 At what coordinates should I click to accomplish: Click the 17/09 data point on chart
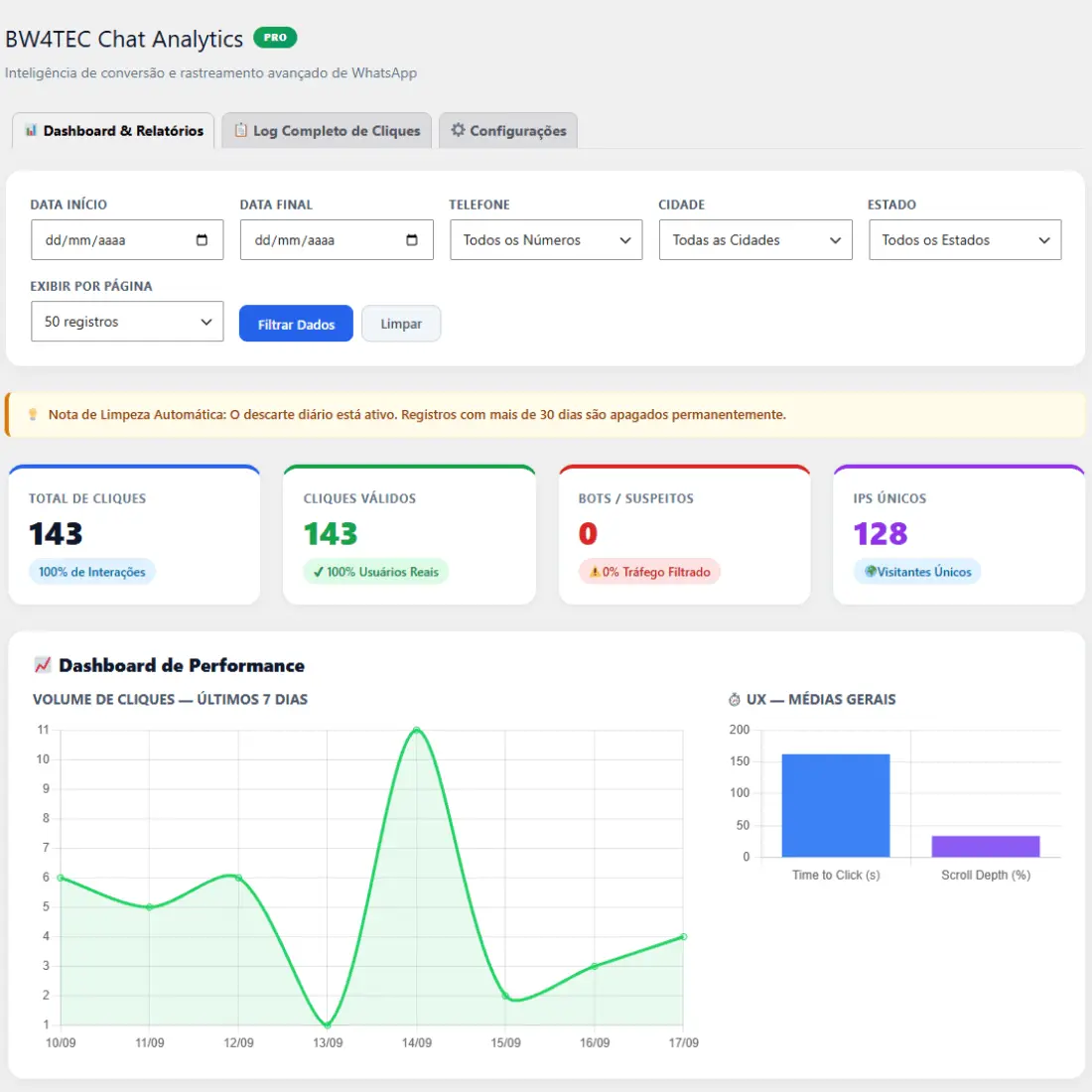(684, 937)
